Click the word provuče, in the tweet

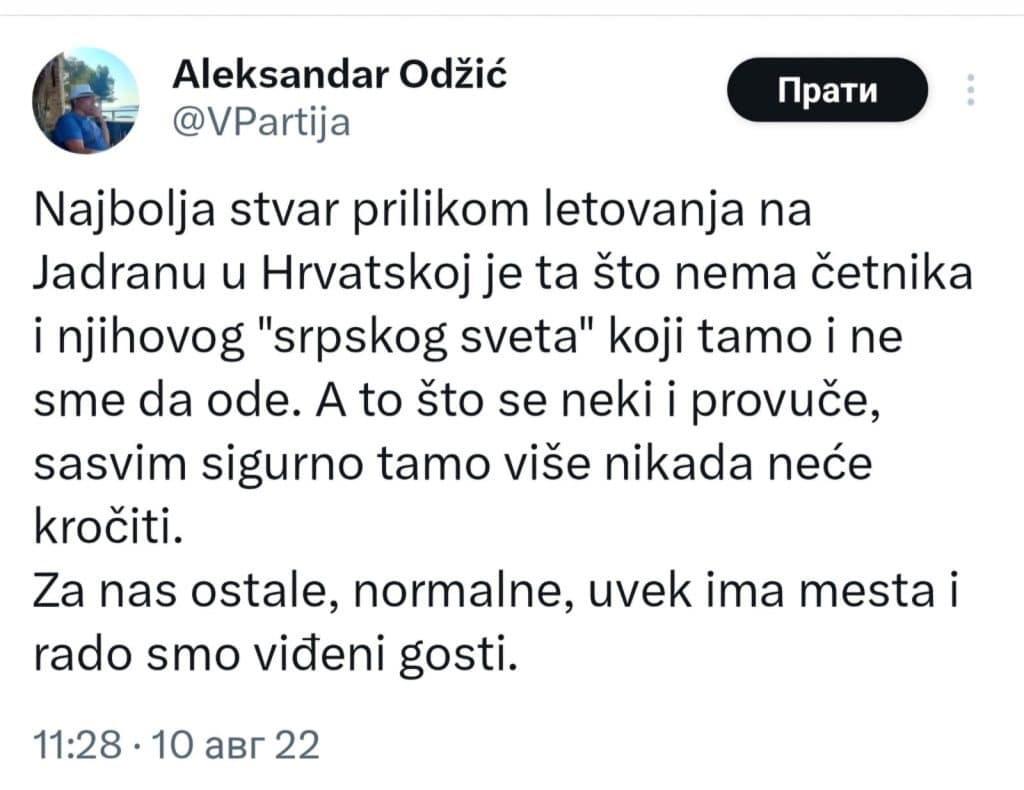[x=786, y=402]
